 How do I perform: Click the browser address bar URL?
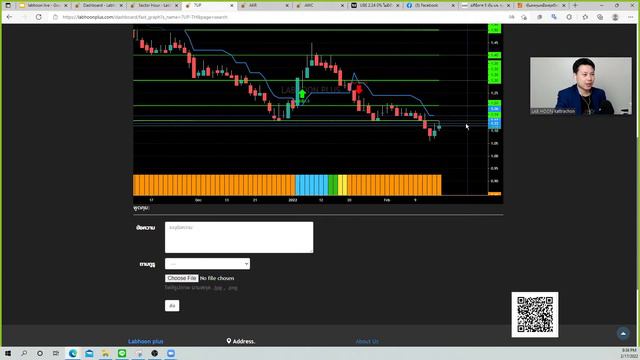coord(145,17)
